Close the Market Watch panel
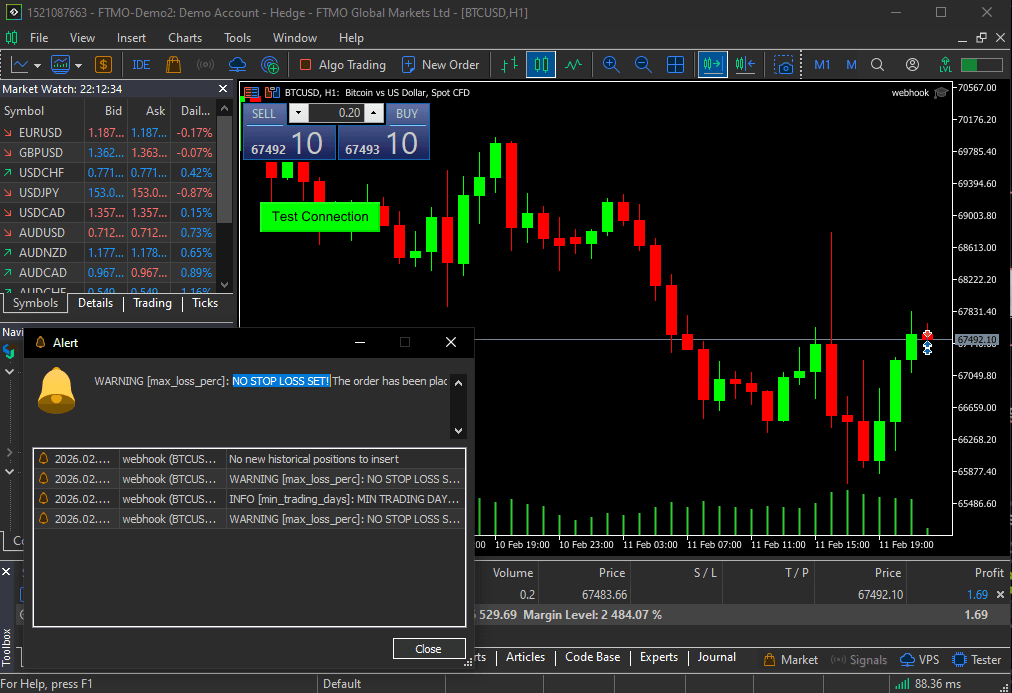Viewport: 1012px width, 693px height. [223, 88]
